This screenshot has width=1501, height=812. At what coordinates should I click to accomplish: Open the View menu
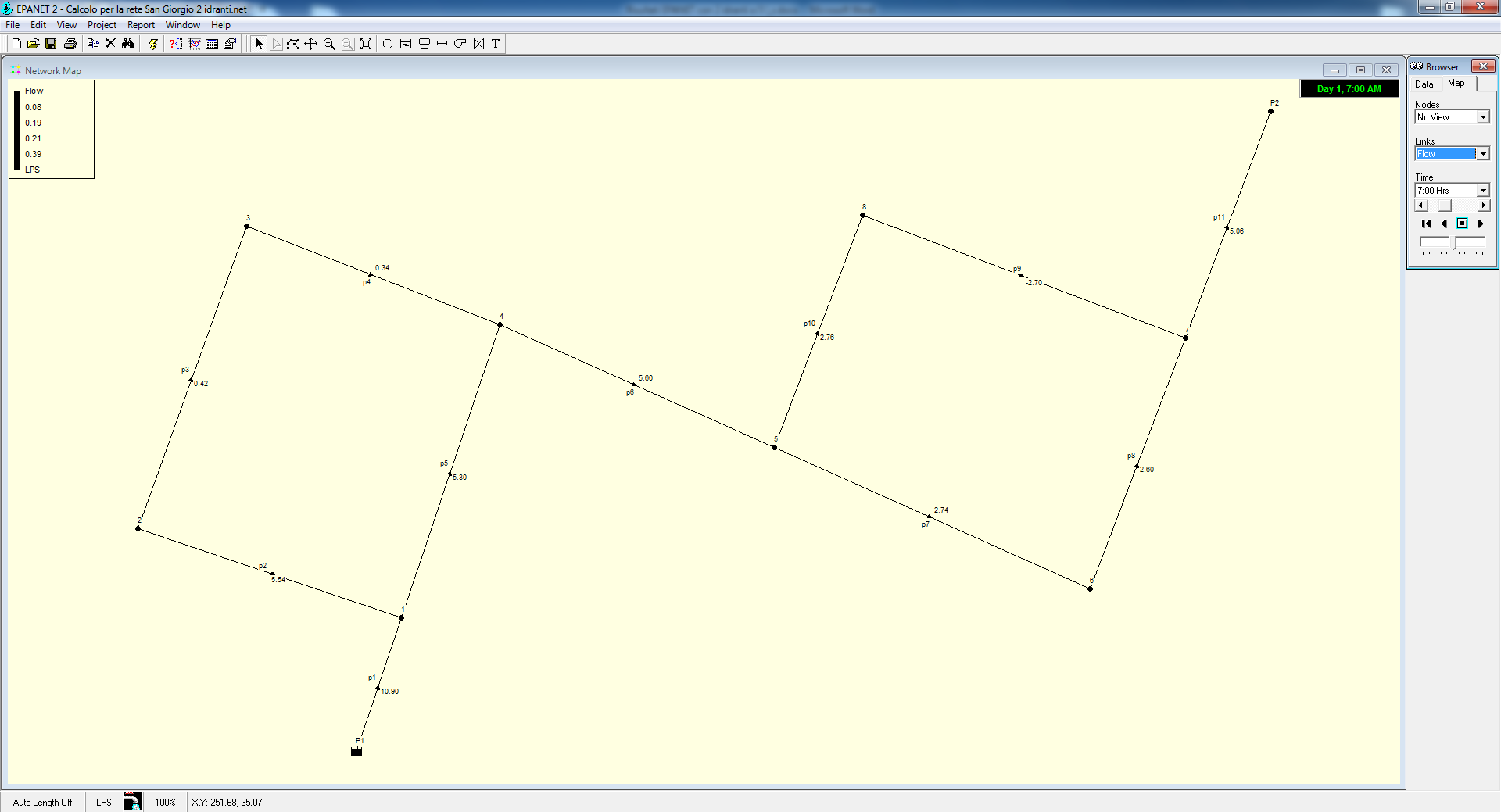(x=66, y=25)
